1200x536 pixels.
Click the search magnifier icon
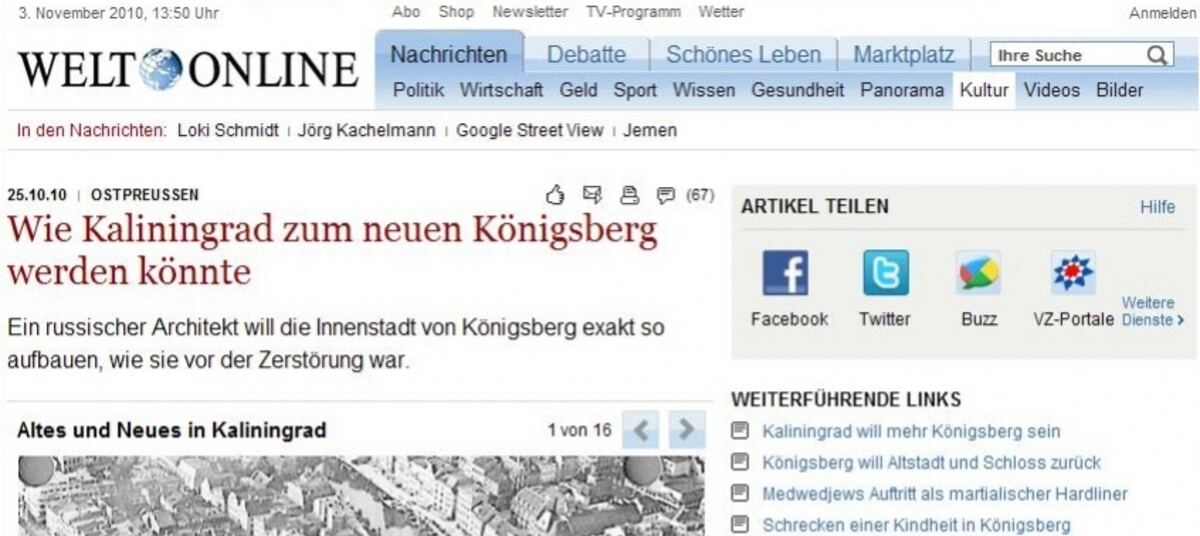point(1158,55)
